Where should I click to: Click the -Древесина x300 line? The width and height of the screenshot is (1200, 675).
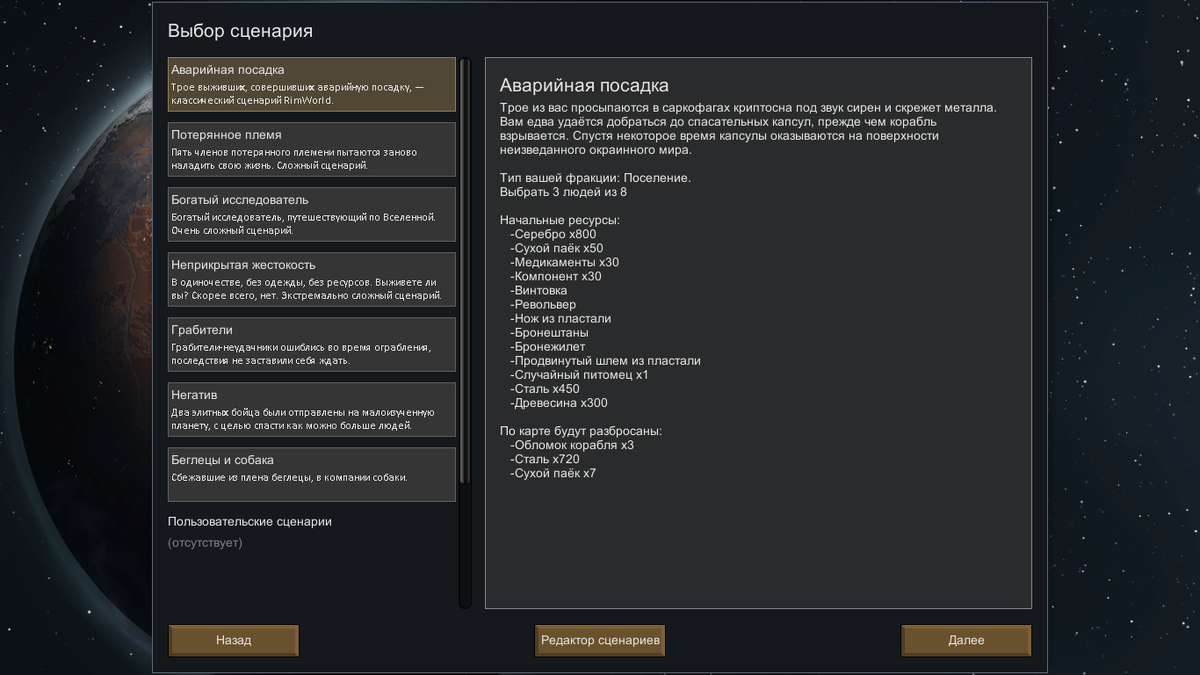[558, 403]
